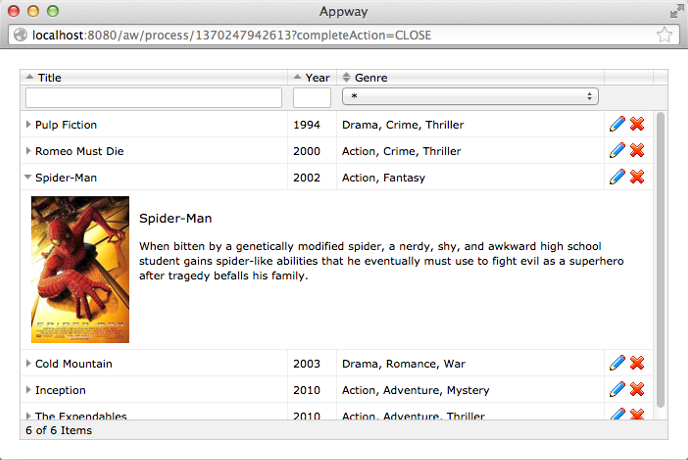Screen dimensions: 688x460
Task: Click genre text 'Action, Fantasy'
Action: [x=383, y=178]
